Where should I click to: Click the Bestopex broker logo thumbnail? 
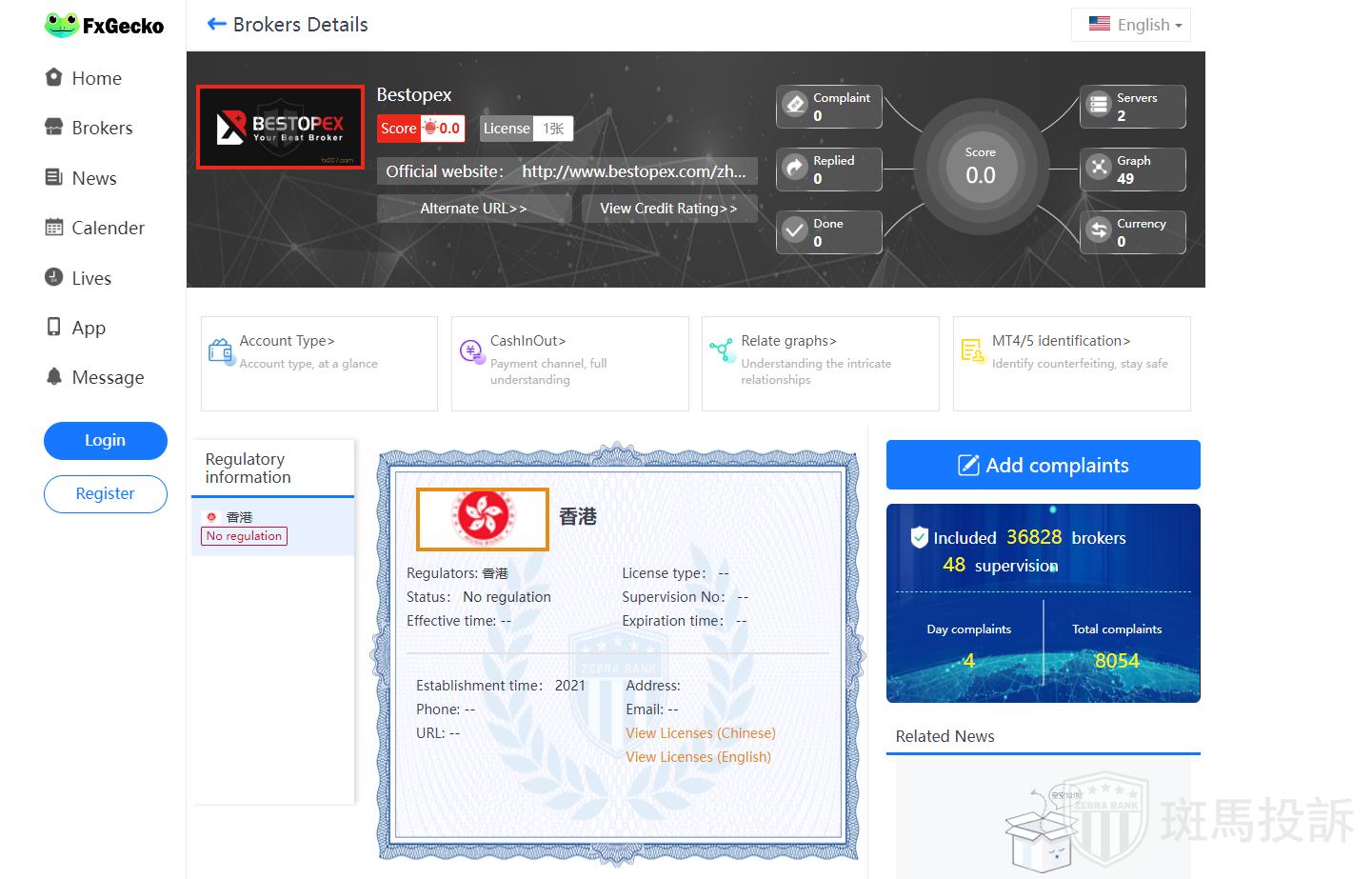pos(280,127)
